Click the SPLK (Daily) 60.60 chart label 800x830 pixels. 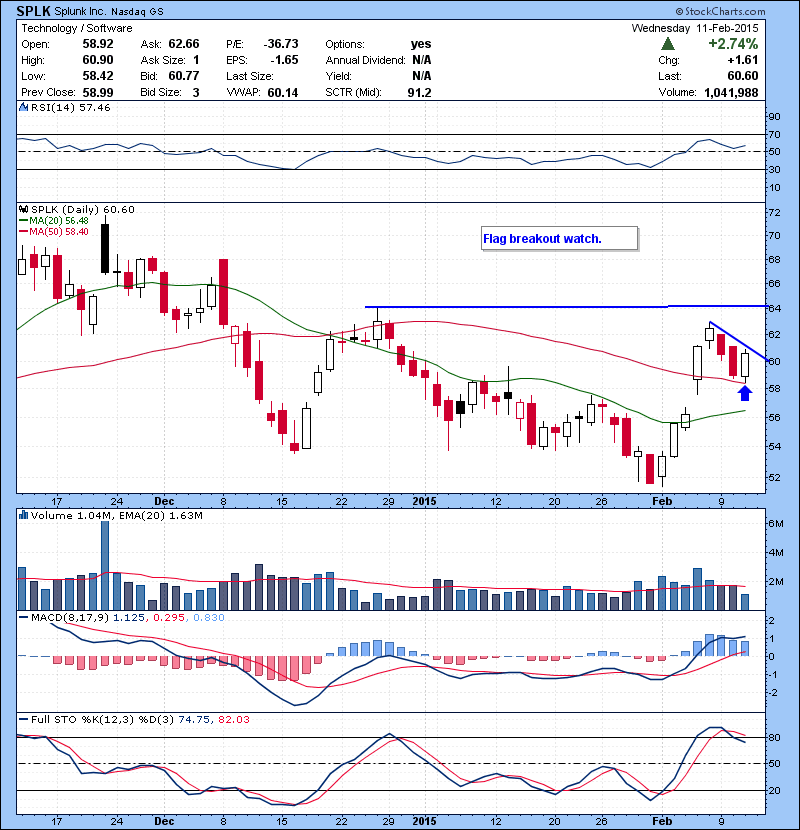(x=83, y=210)
